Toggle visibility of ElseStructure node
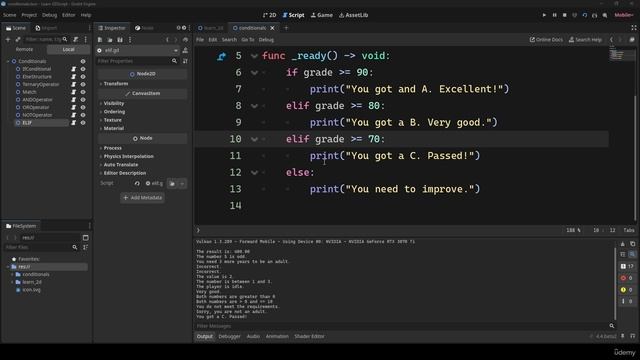The image size is (640, 360). coord(83,77)
